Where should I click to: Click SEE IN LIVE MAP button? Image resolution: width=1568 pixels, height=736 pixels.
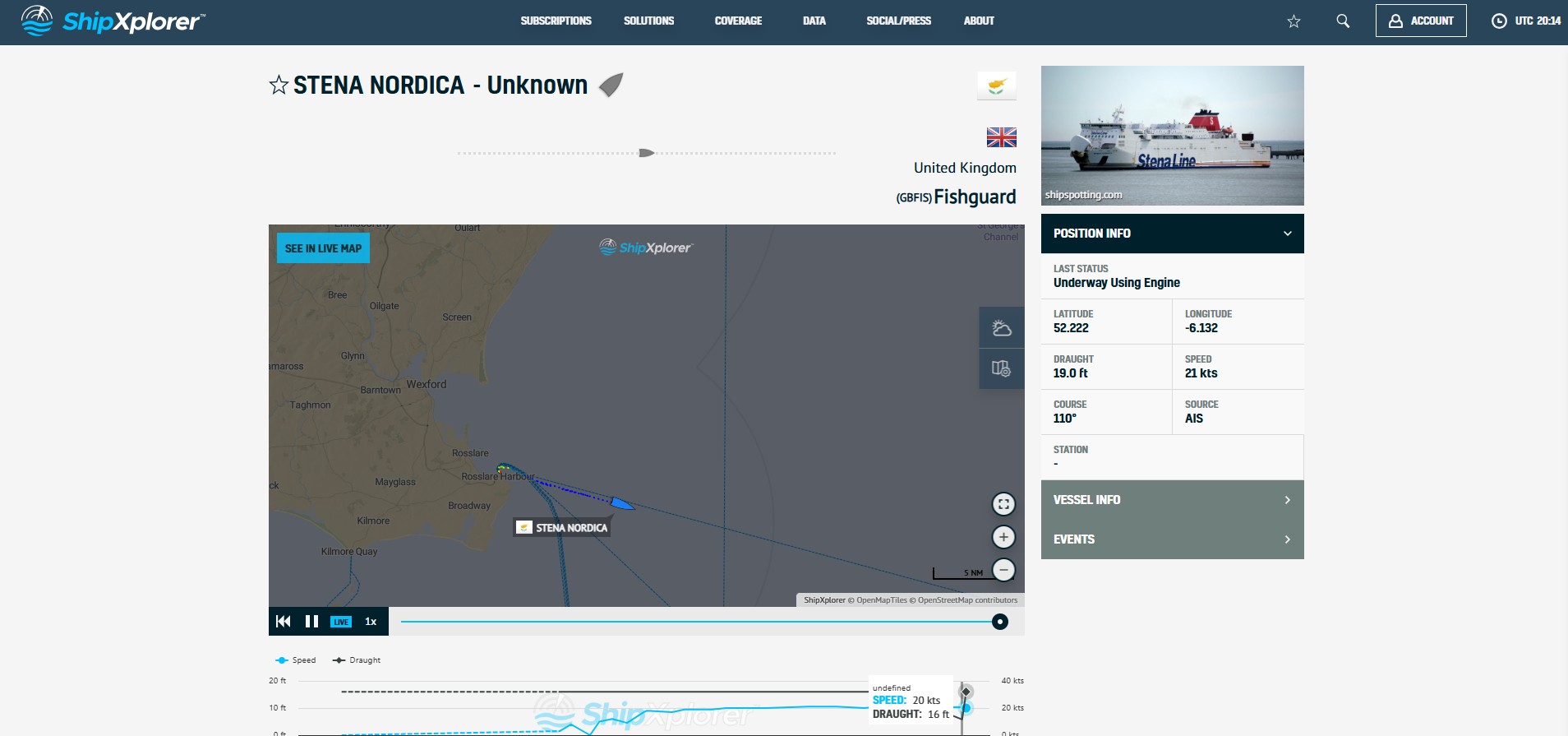pyautogui.click(x=323, y=248)
